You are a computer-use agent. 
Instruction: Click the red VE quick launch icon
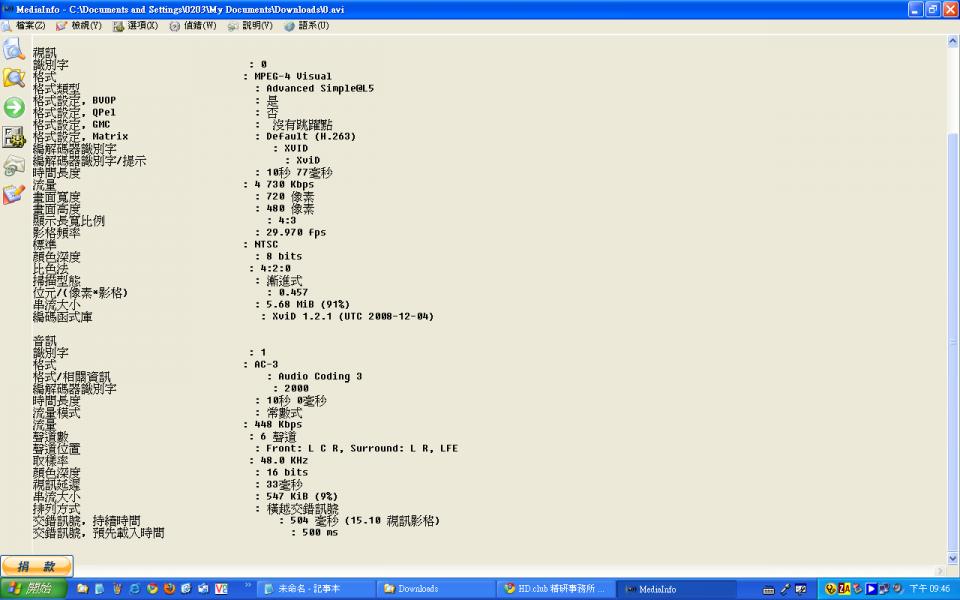(221, 589)
